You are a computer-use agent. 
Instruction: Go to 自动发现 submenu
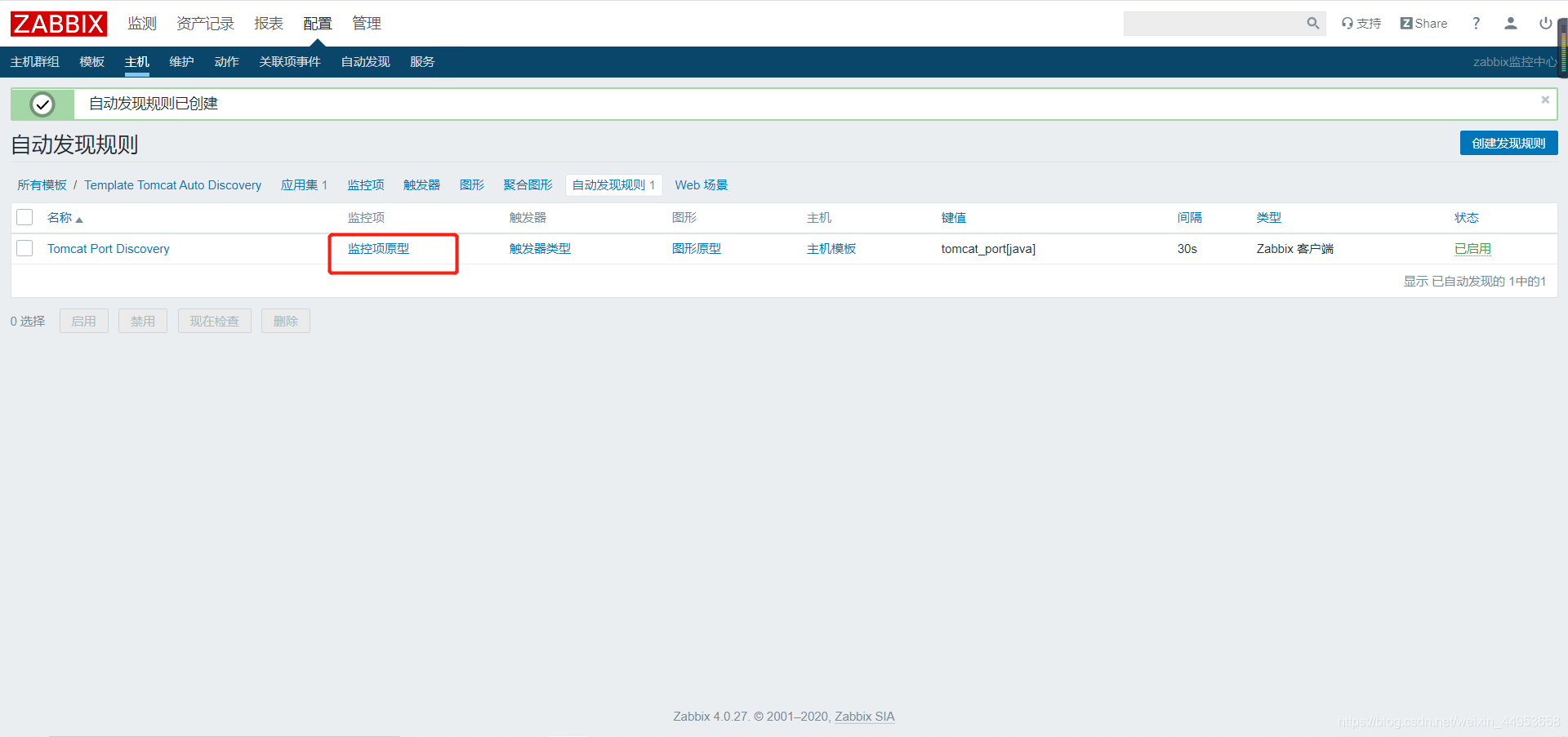pos(366,62)
